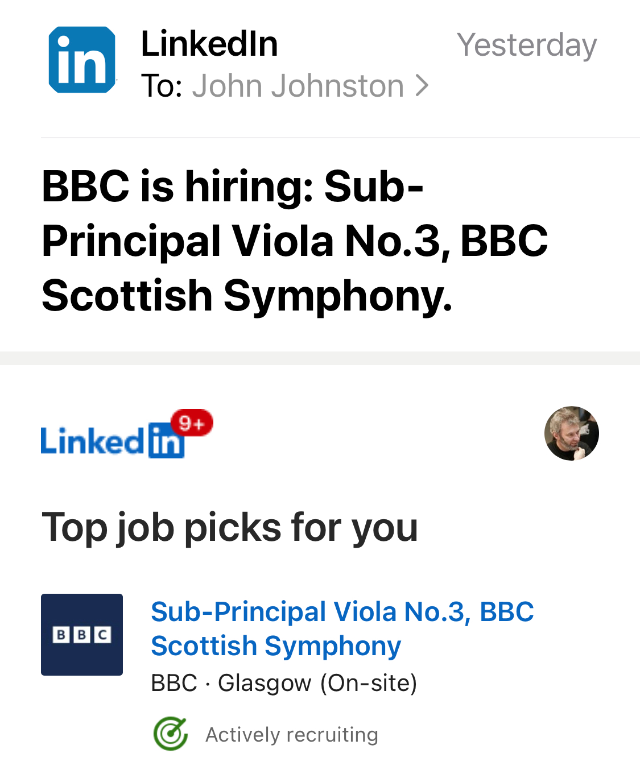Tap the "Top job picks for you" heading
This screenshot has width=640, height=782.
pyautogui.click(x=229, y=526)
